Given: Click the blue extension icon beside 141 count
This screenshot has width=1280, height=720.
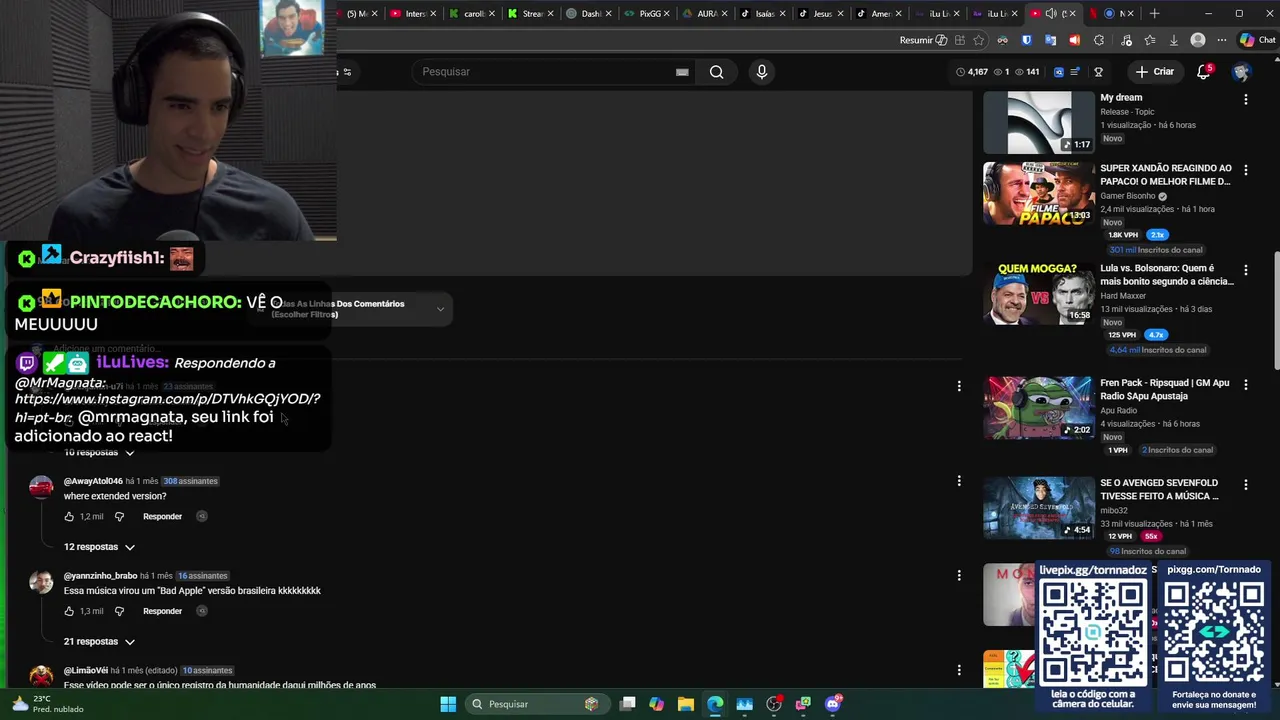Looking at the screenshot, I should (1059, 72).
